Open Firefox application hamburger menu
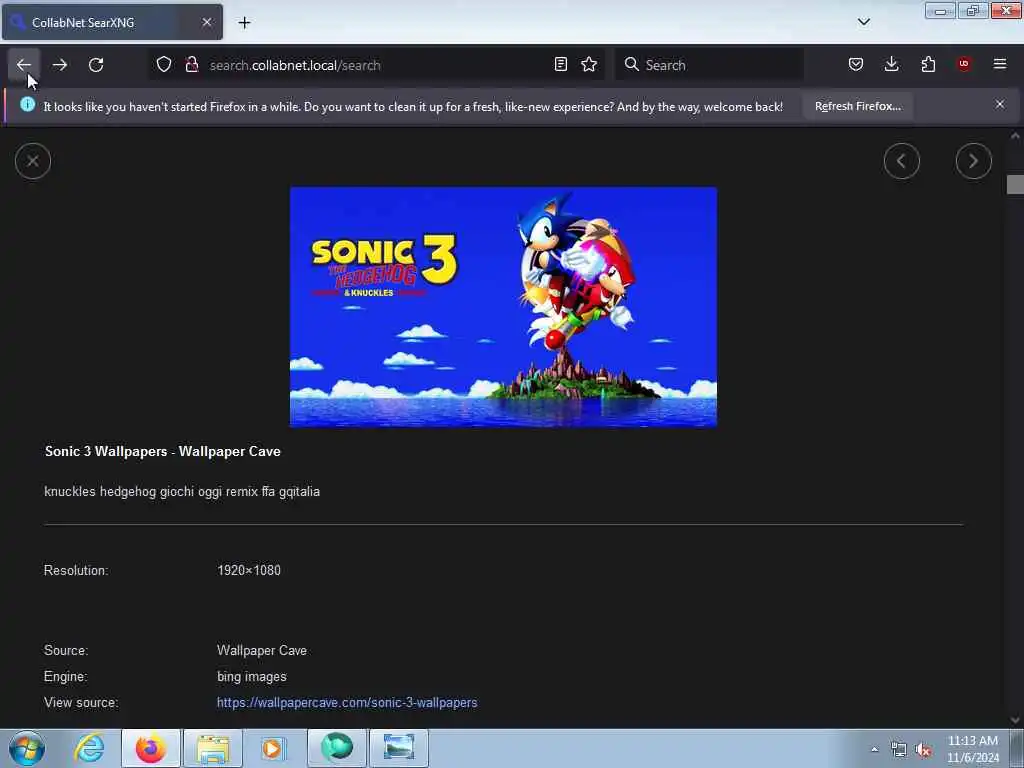This screenshot has width=1024, height=768. [1000, 64]
